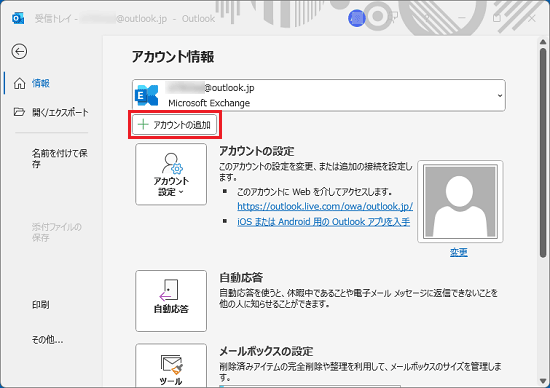Click the folder icon beside 開く/エクスポート
The height and width of the screenshot is (388, 550).
[19, 112]
